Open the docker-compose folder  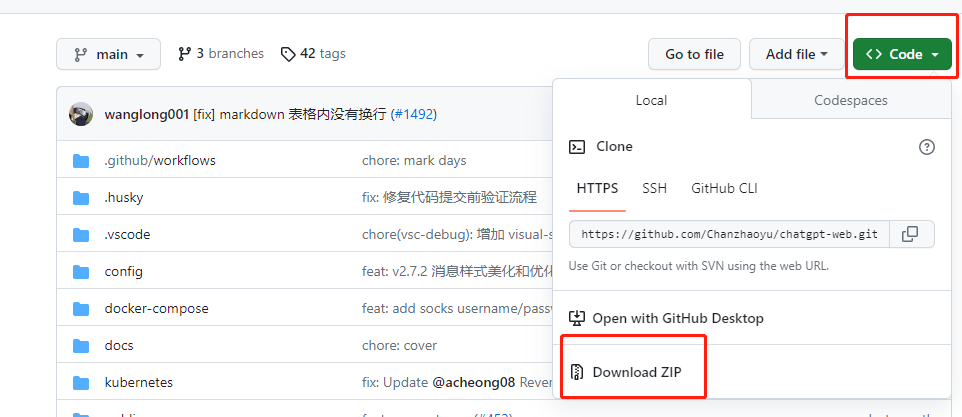click(156, 308)
